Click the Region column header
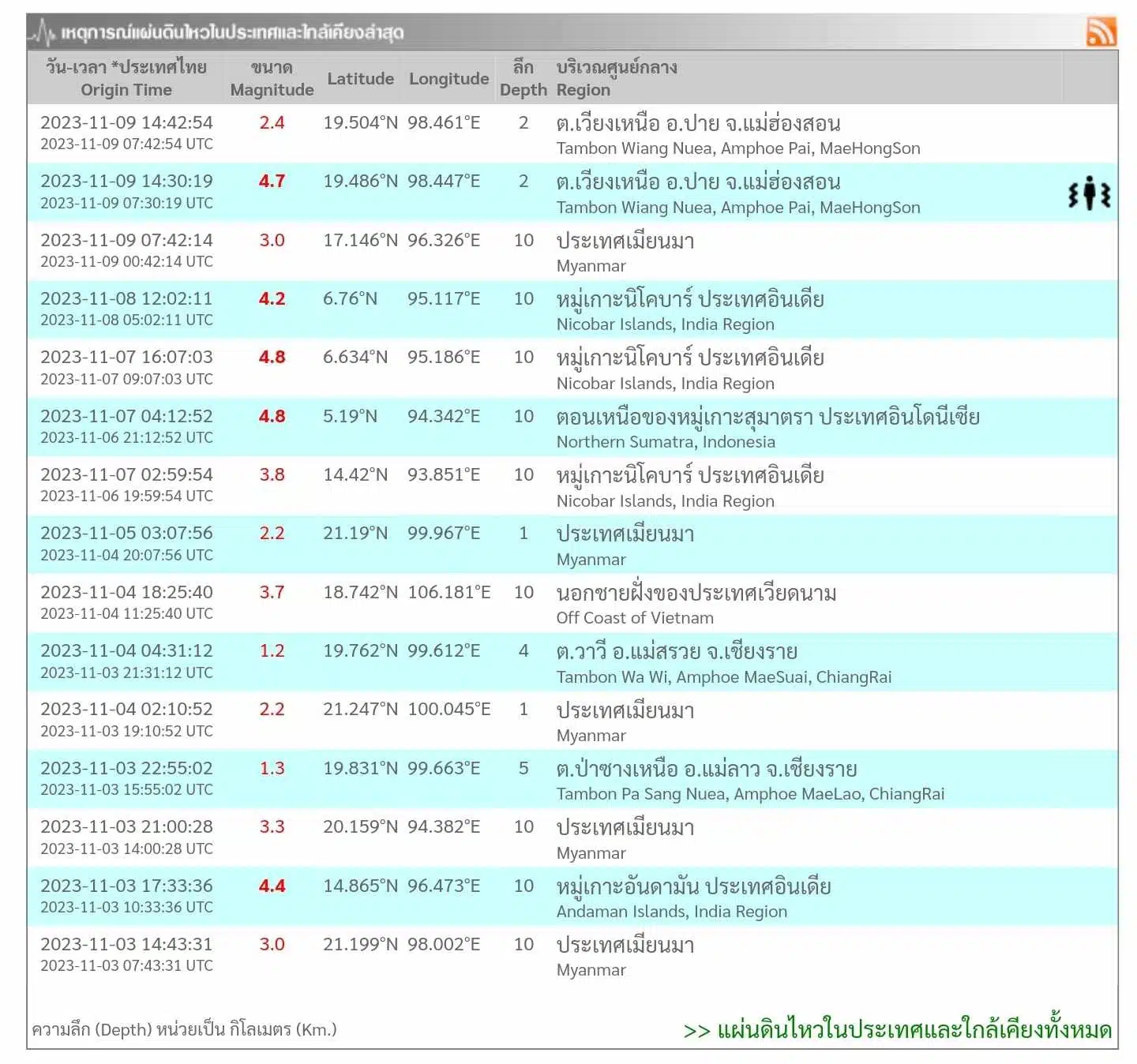Screen dimensions: 1137x1064 point(617,79)
